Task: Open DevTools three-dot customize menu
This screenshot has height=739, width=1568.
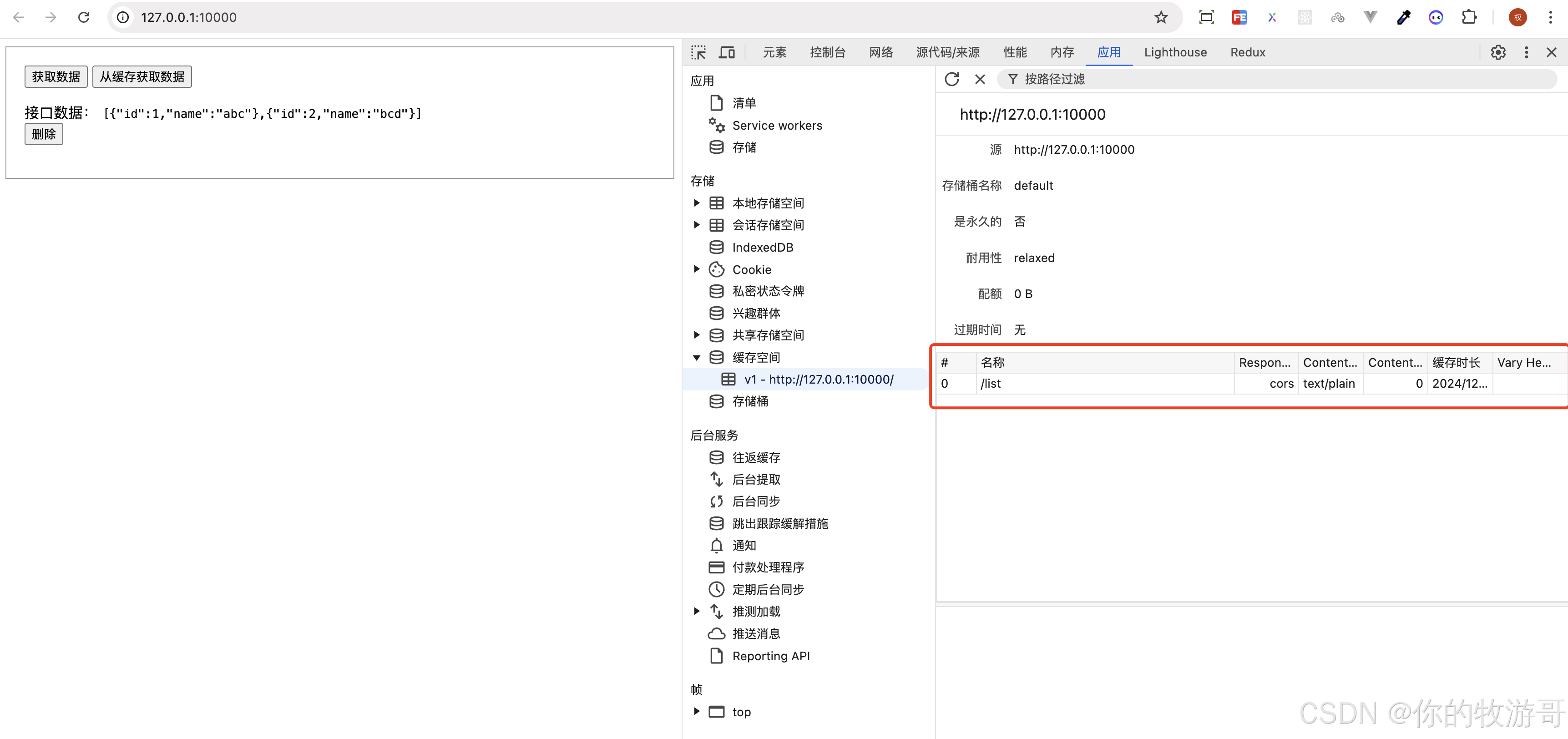Action: coord(1526,52)
